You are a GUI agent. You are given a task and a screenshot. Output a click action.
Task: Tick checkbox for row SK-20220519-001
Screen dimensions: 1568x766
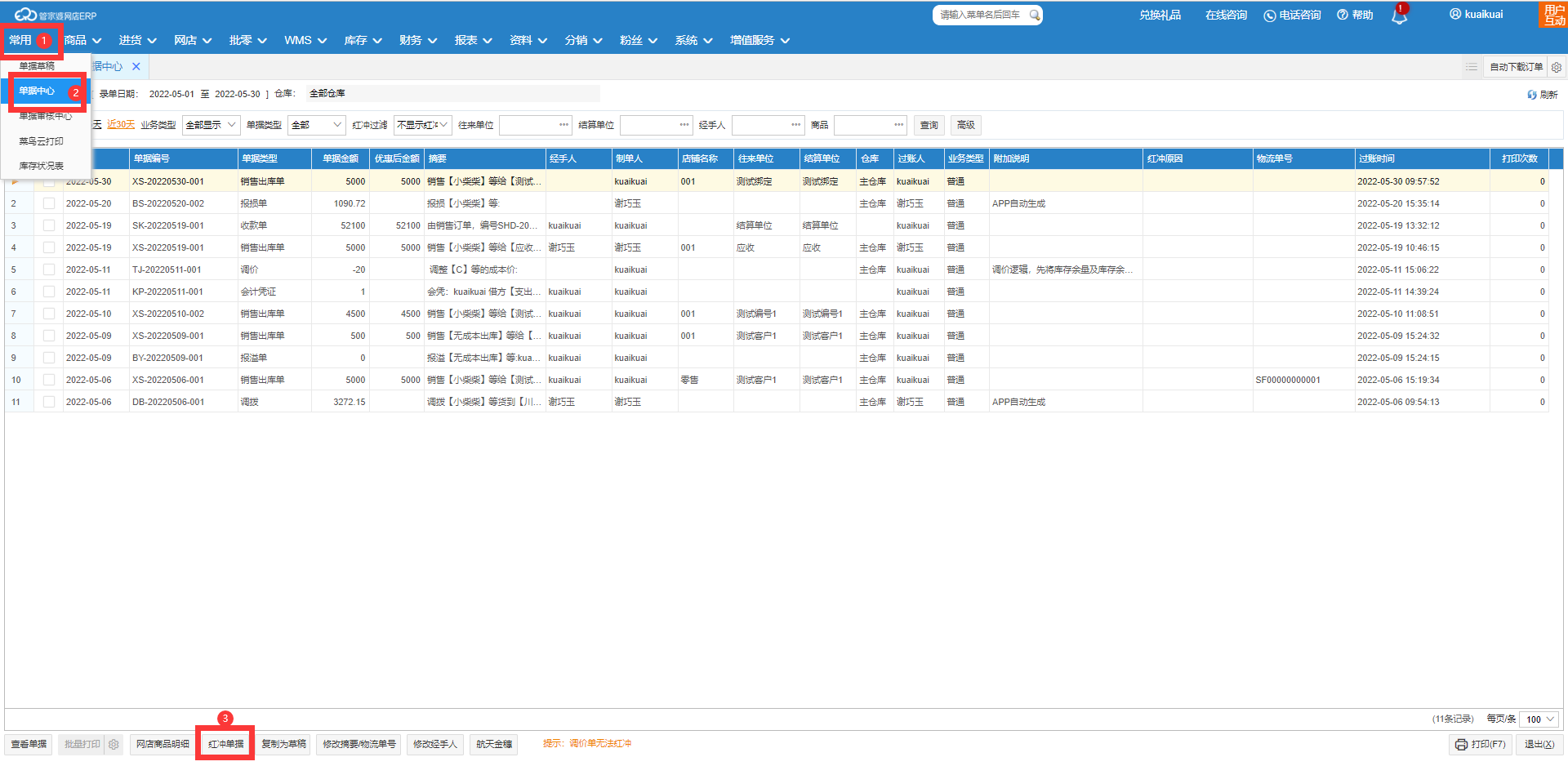tap(49, 225)
